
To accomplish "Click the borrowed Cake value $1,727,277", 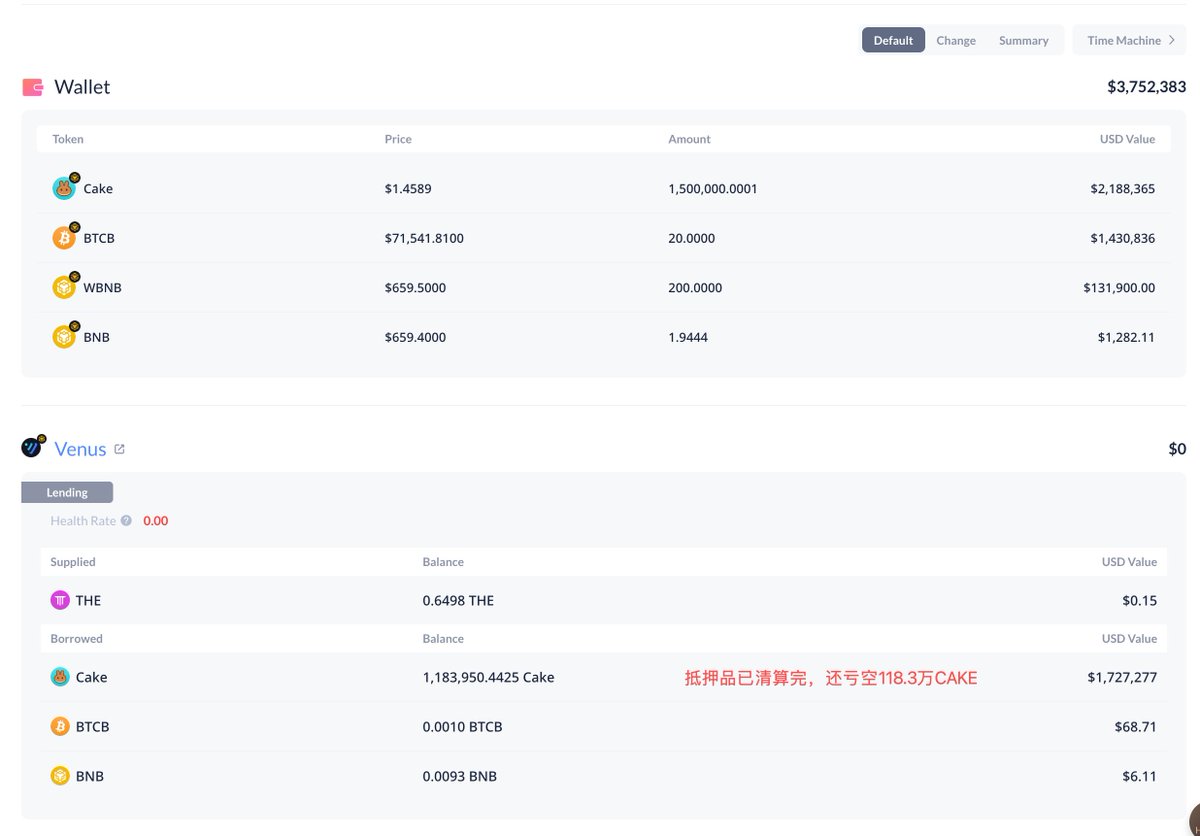I will tap(1122, 677).
